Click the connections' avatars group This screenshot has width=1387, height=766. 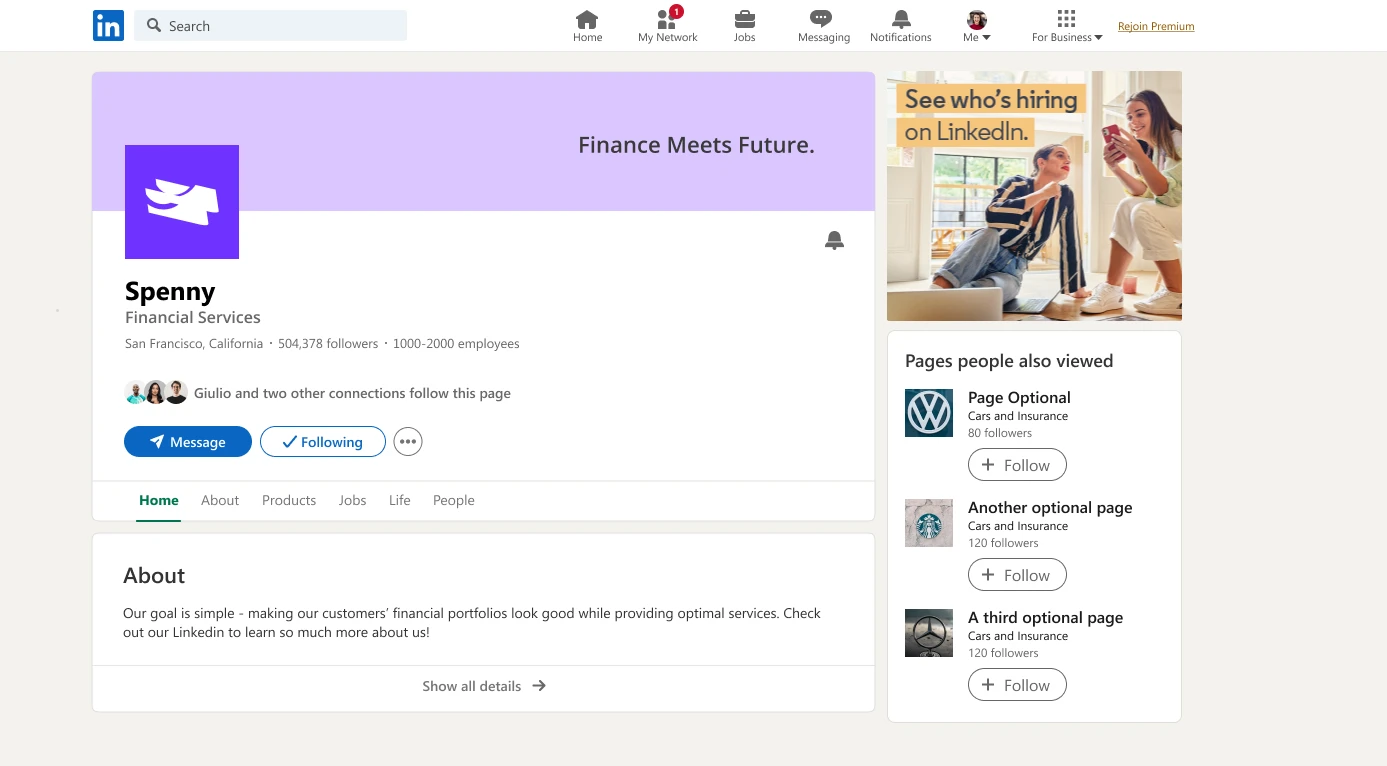[x=157, y=393]
